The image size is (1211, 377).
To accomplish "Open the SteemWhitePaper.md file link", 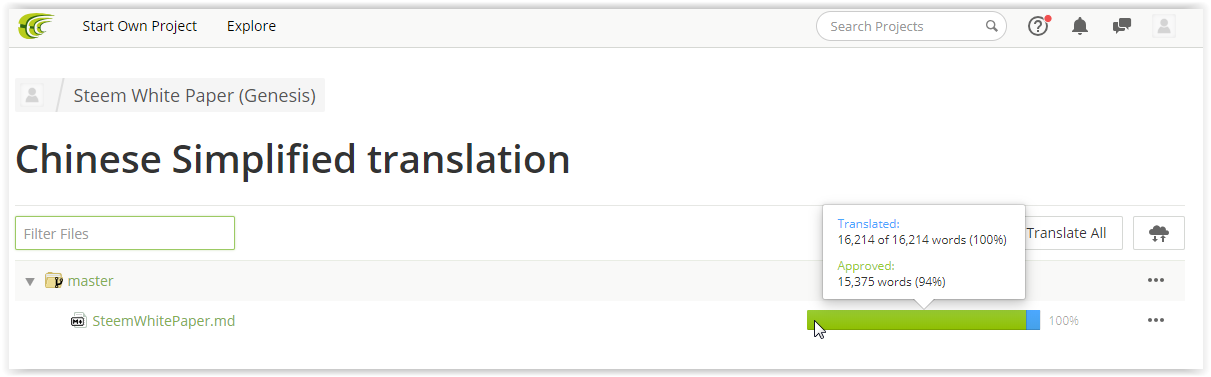I will 164,321.
